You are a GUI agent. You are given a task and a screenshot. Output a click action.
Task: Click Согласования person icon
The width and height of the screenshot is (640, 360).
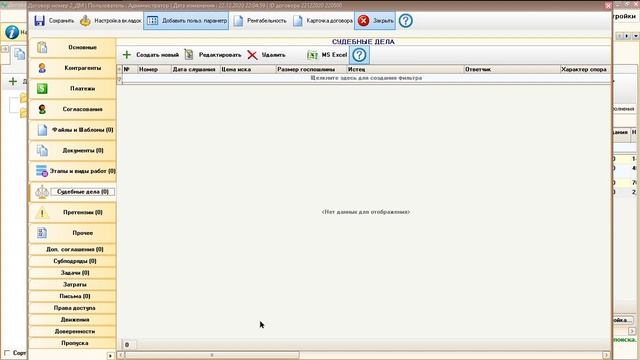pos(42,109)
